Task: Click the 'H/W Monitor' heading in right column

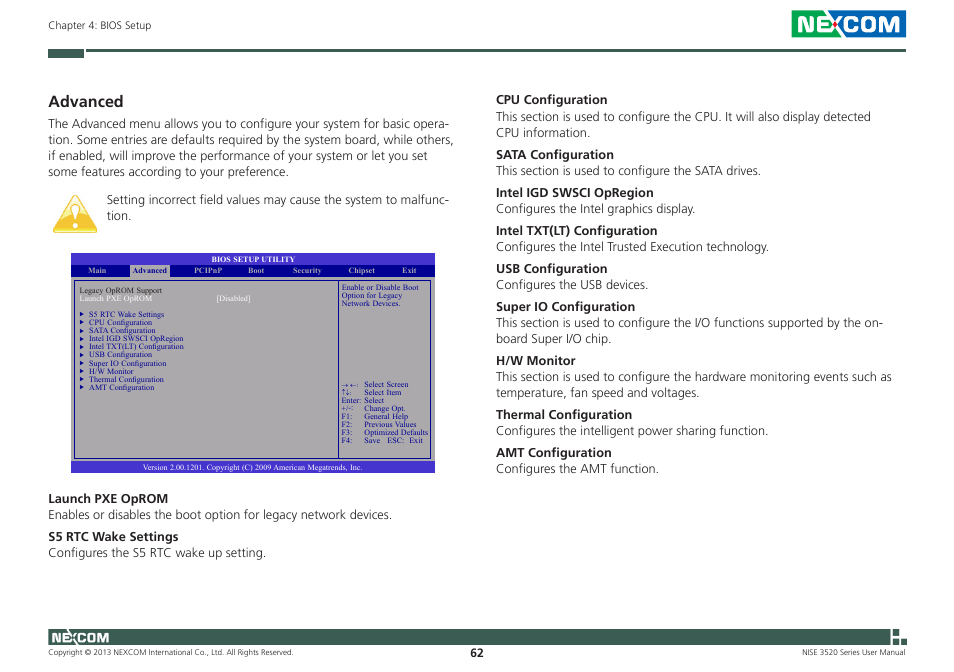Action: click(x=535, y=361)
